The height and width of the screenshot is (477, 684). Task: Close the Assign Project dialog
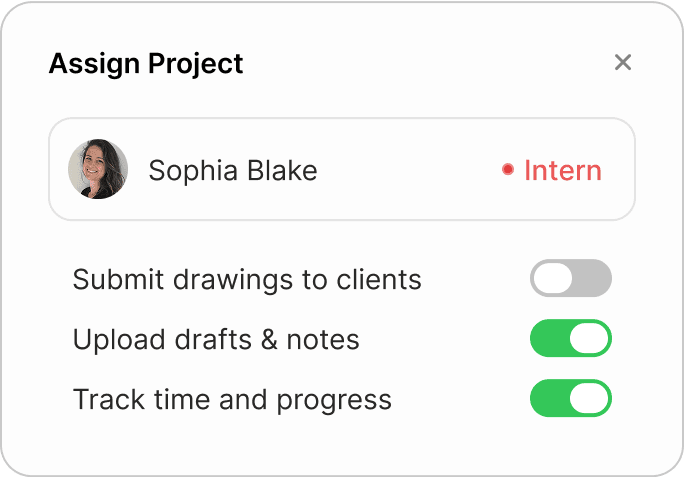point(623,63)
